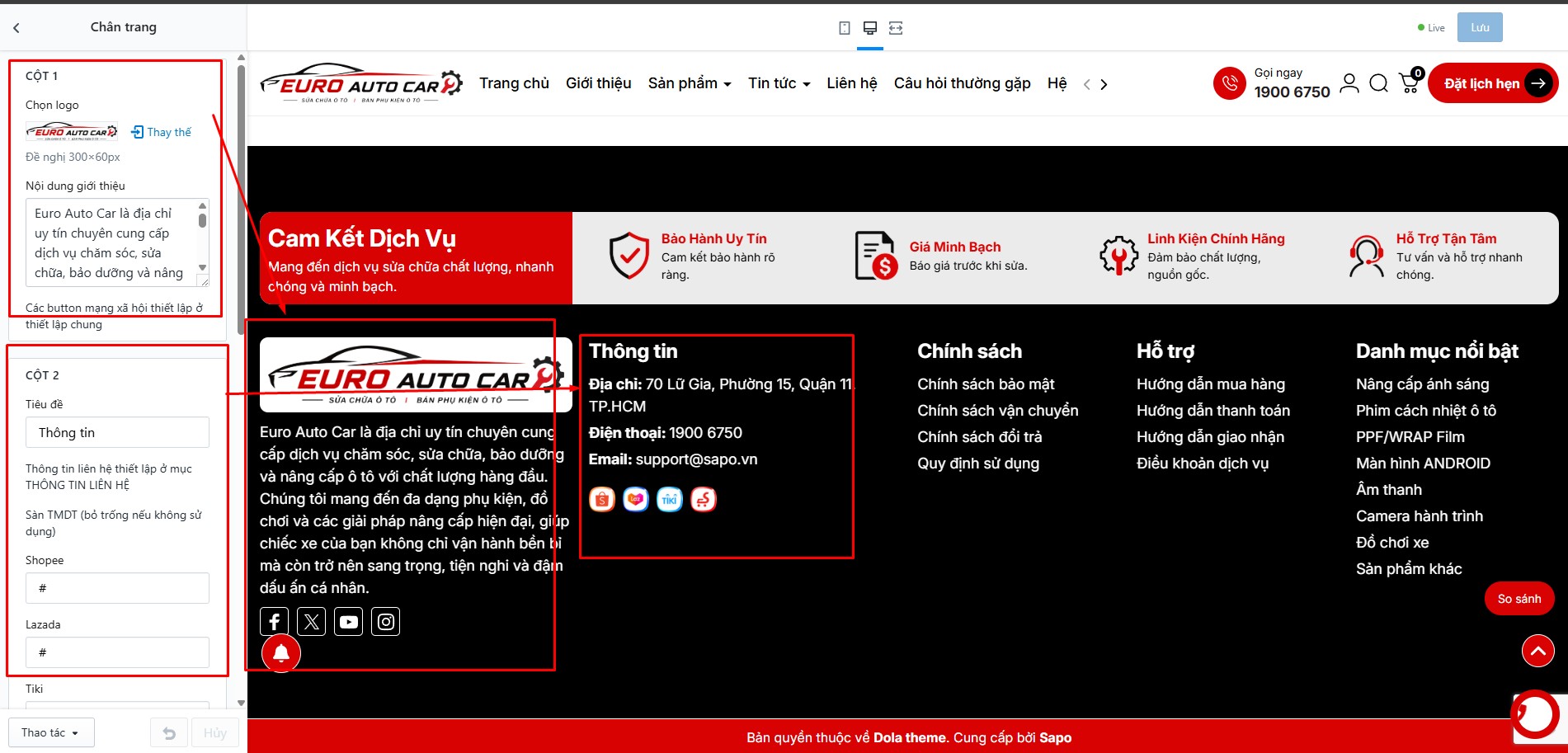Edit the Nội dung giới thiệu textarea
Screen dimensions: 1568x753
pos(117,242)
